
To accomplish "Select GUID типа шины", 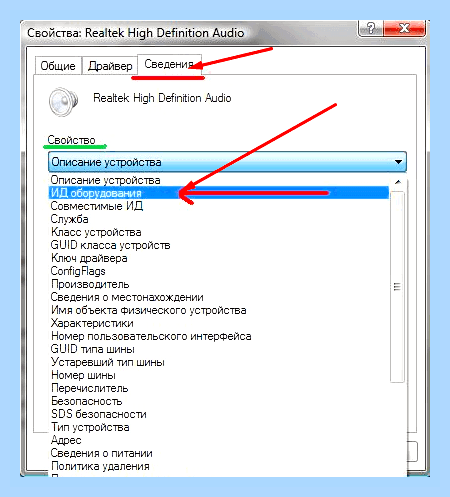I will (x=219, y=349).
